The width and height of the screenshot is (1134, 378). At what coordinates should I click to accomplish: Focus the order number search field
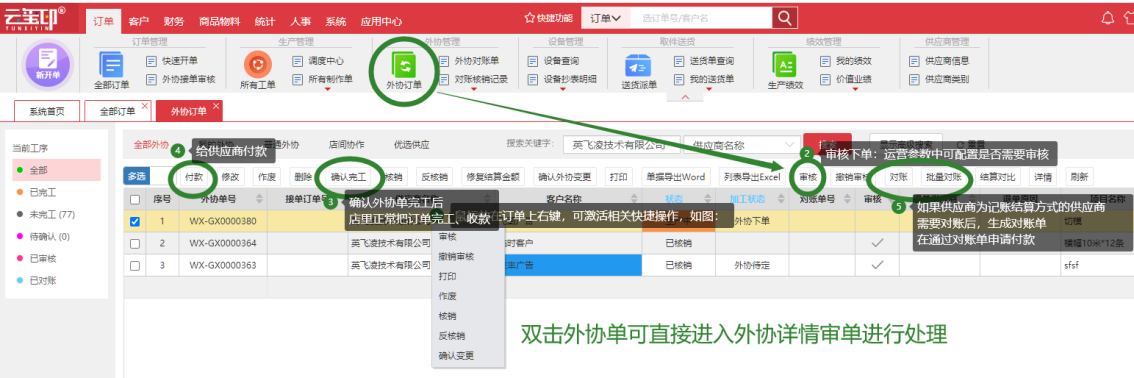(702, 17)
